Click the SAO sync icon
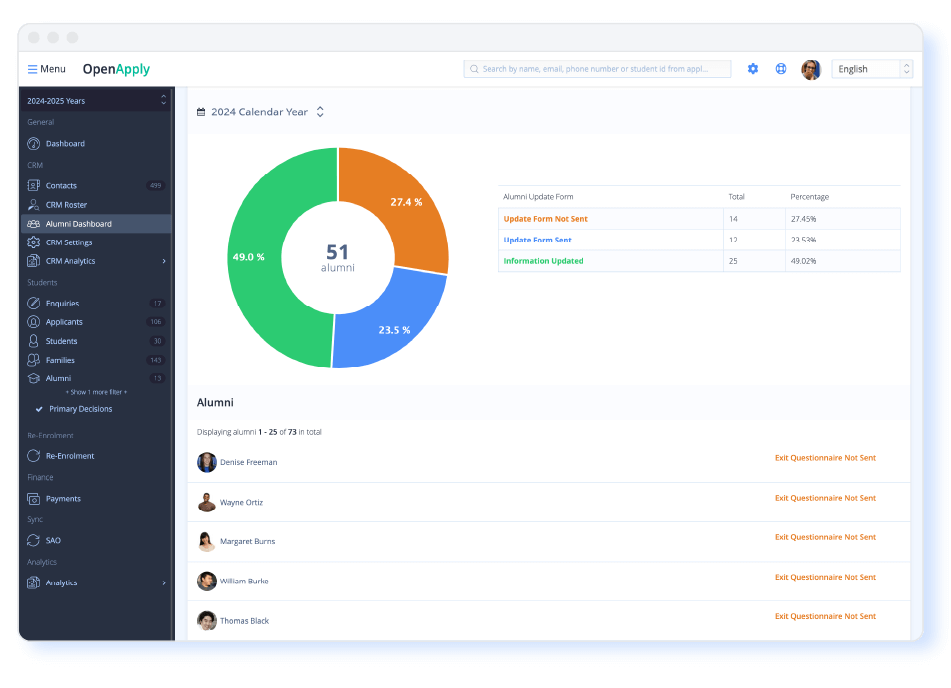The height and width of the screenshot is (688, 951). [34, 541]
